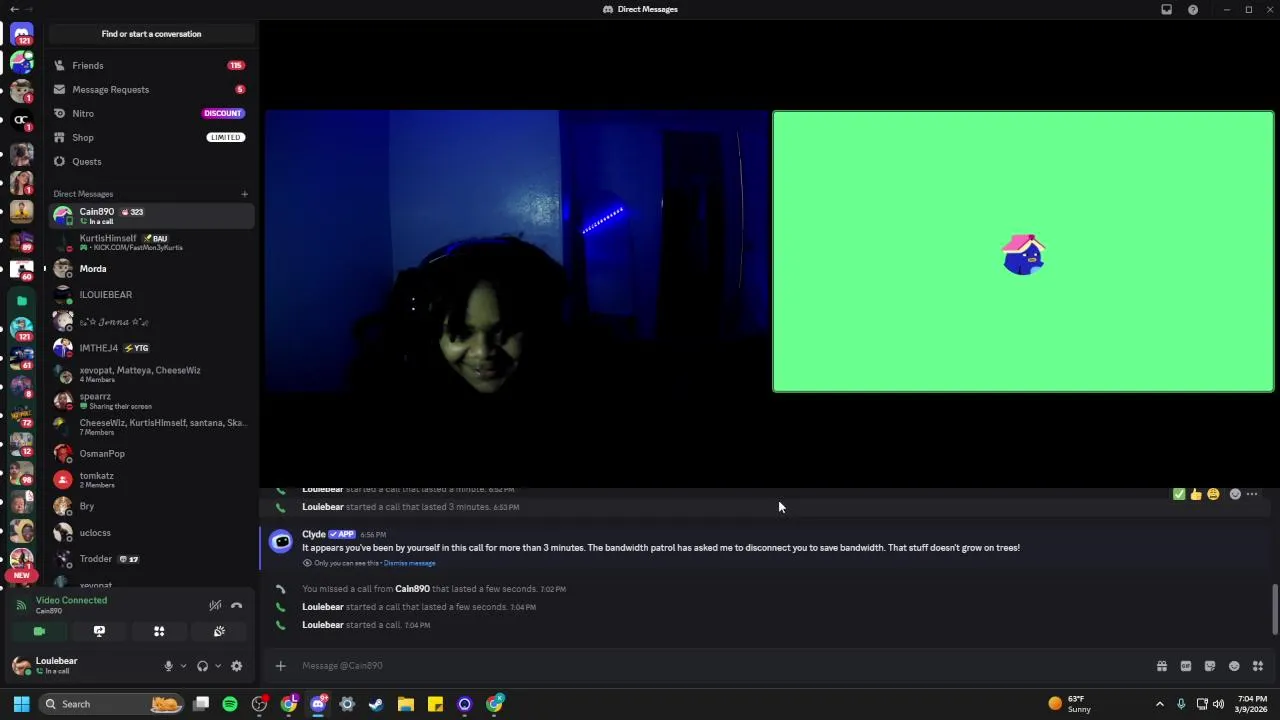Open the Quests page
Image resolution: width=1280 pixels, height=720 pixels.
151,161
